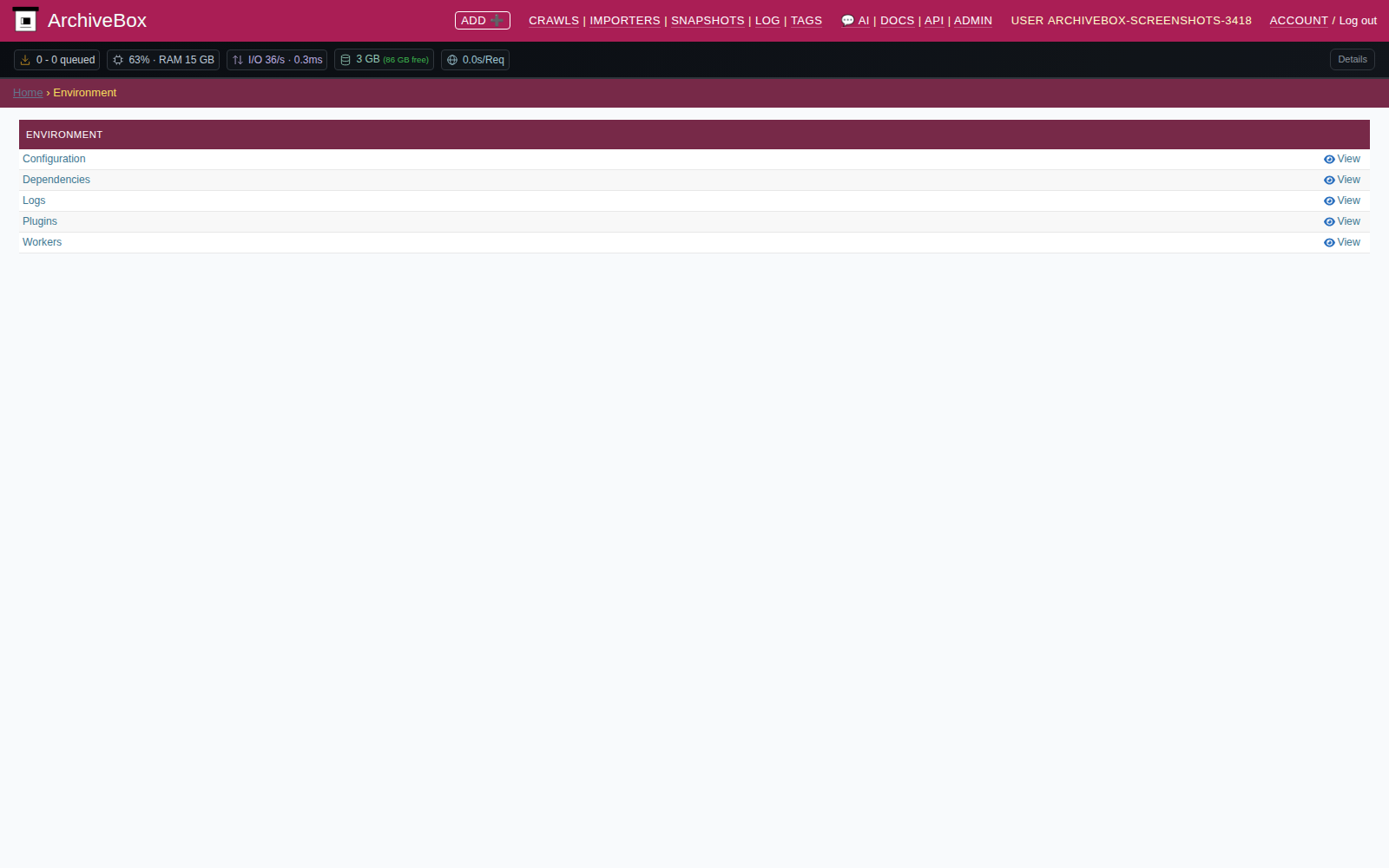The width and height of the screenshot is (1389, 868).
Task: Click the green plus icon in ADD
Action: 497,20
